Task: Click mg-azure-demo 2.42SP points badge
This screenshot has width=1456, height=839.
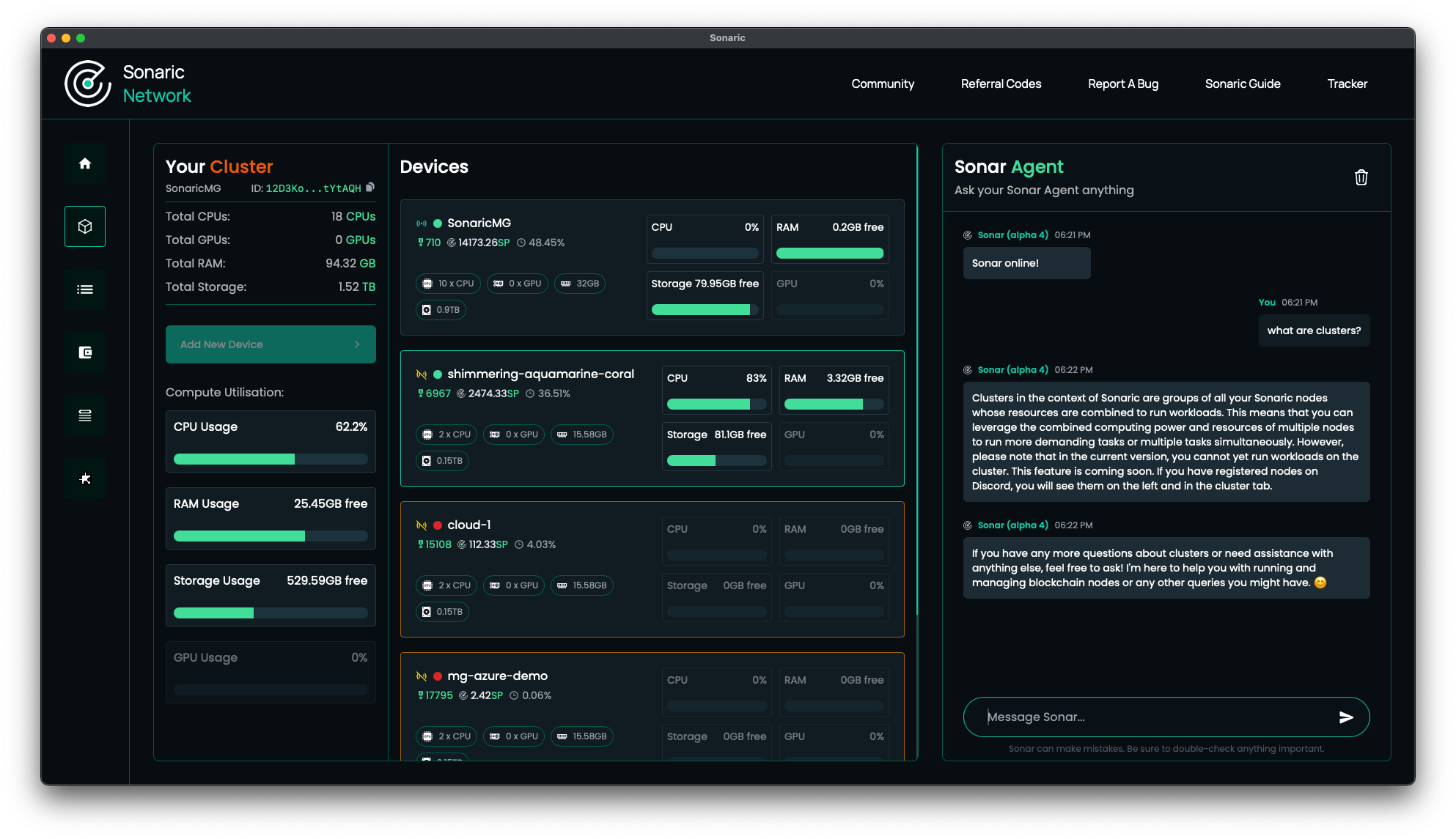Action: pyautogui.click(x=481, y=695)
